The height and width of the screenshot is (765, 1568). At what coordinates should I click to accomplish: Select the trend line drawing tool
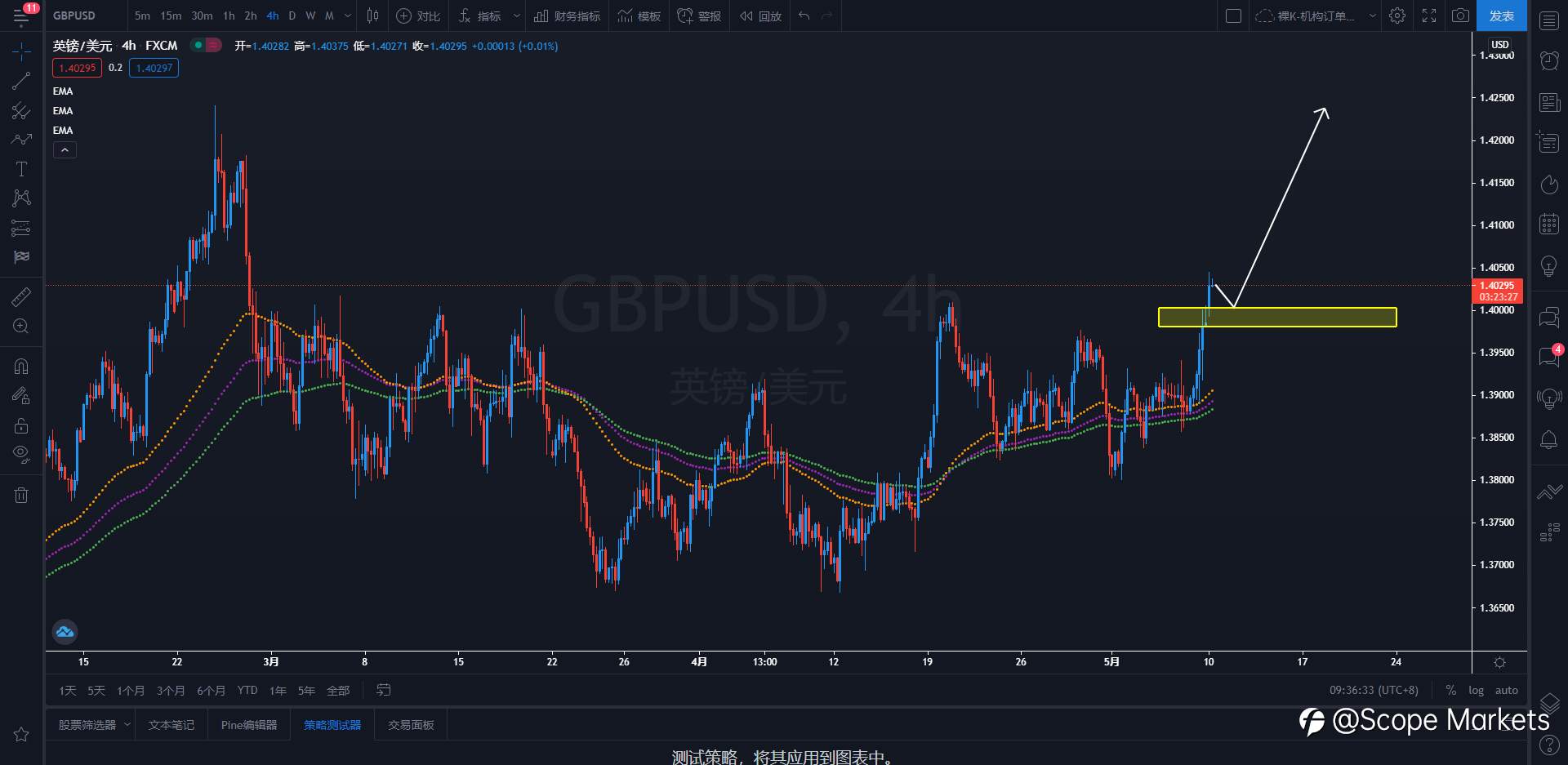point(21,81)
